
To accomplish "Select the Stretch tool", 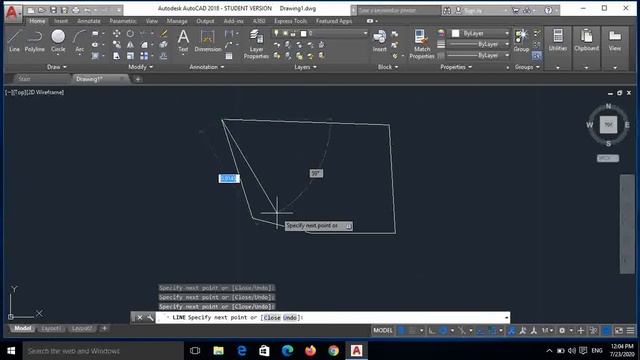I will [116, 56].
